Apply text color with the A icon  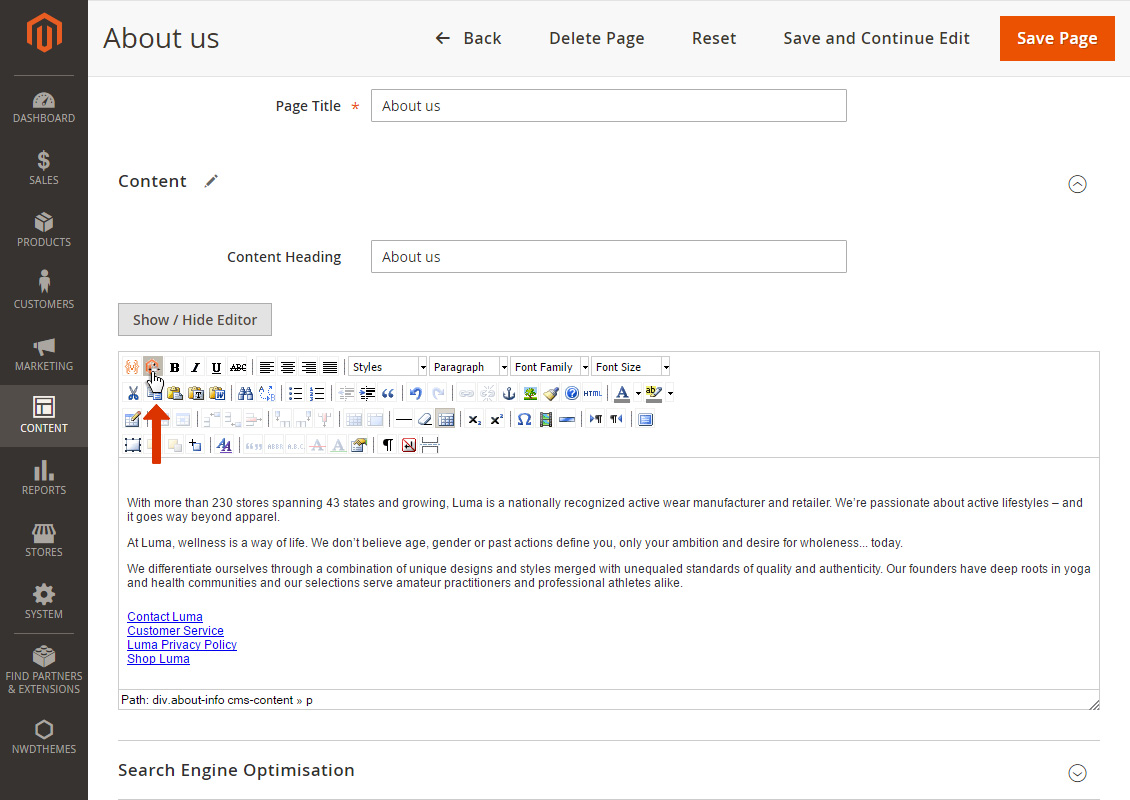(622, 393)
